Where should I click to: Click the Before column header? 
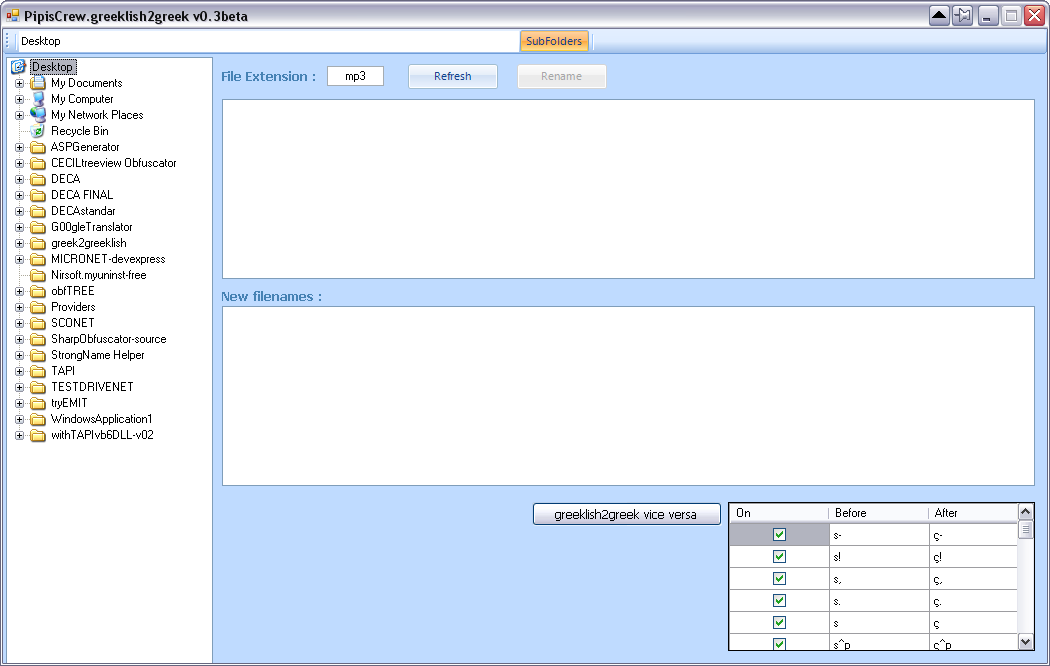pos(879,513)
